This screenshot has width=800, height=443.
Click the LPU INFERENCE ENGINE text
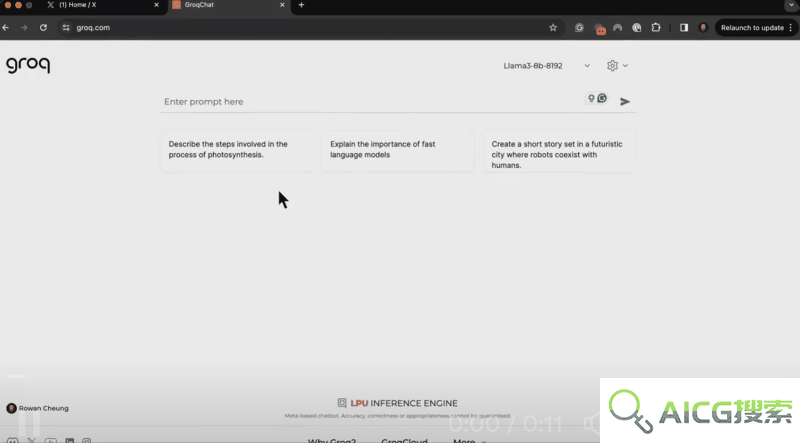[404, 403]
